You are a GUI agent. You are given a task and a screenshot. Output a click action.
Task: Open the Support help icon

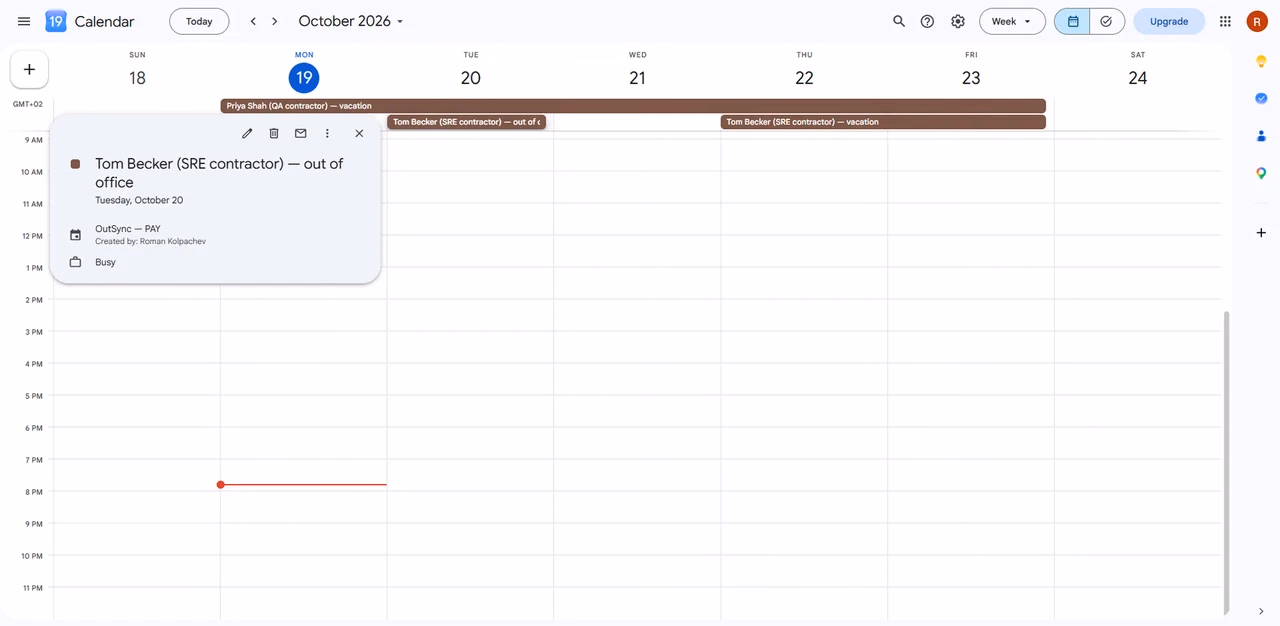tap(928, 21)
